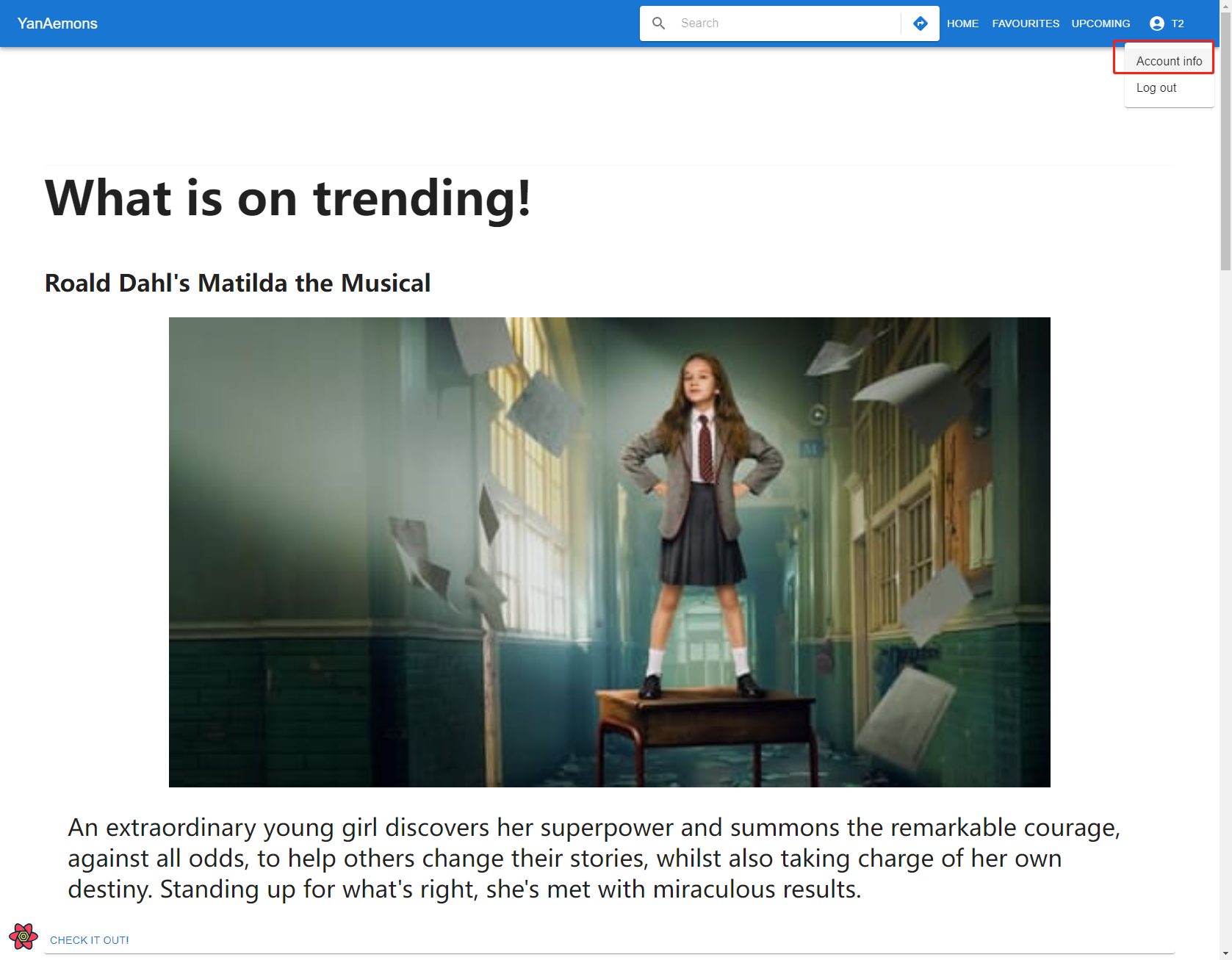The height and width of the screenshot is (960, 1232).
Task: Open the FAVOURITES page
Action: click(x=1026, y=24)
